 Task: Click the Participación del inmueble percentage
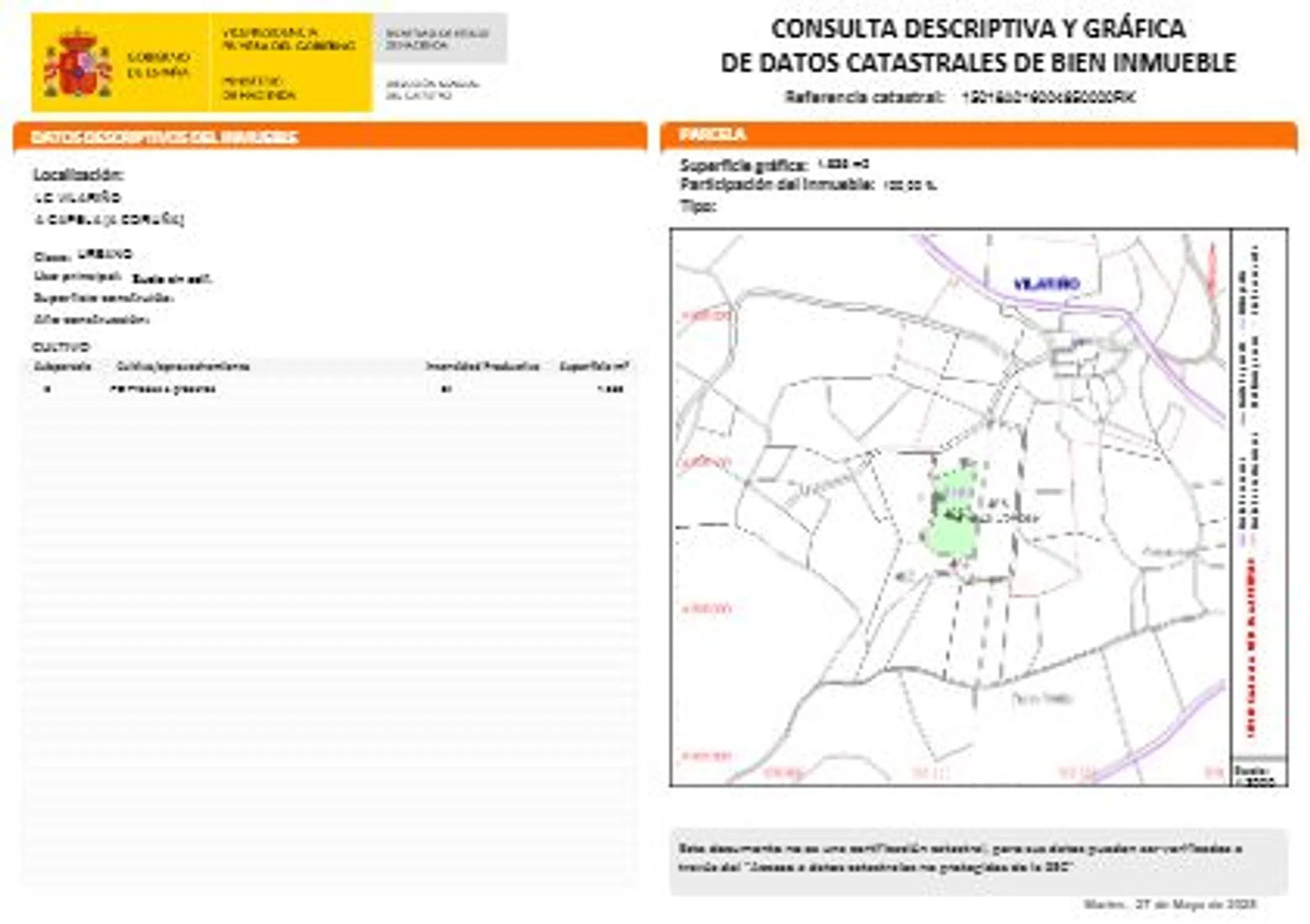pos(909,184)
